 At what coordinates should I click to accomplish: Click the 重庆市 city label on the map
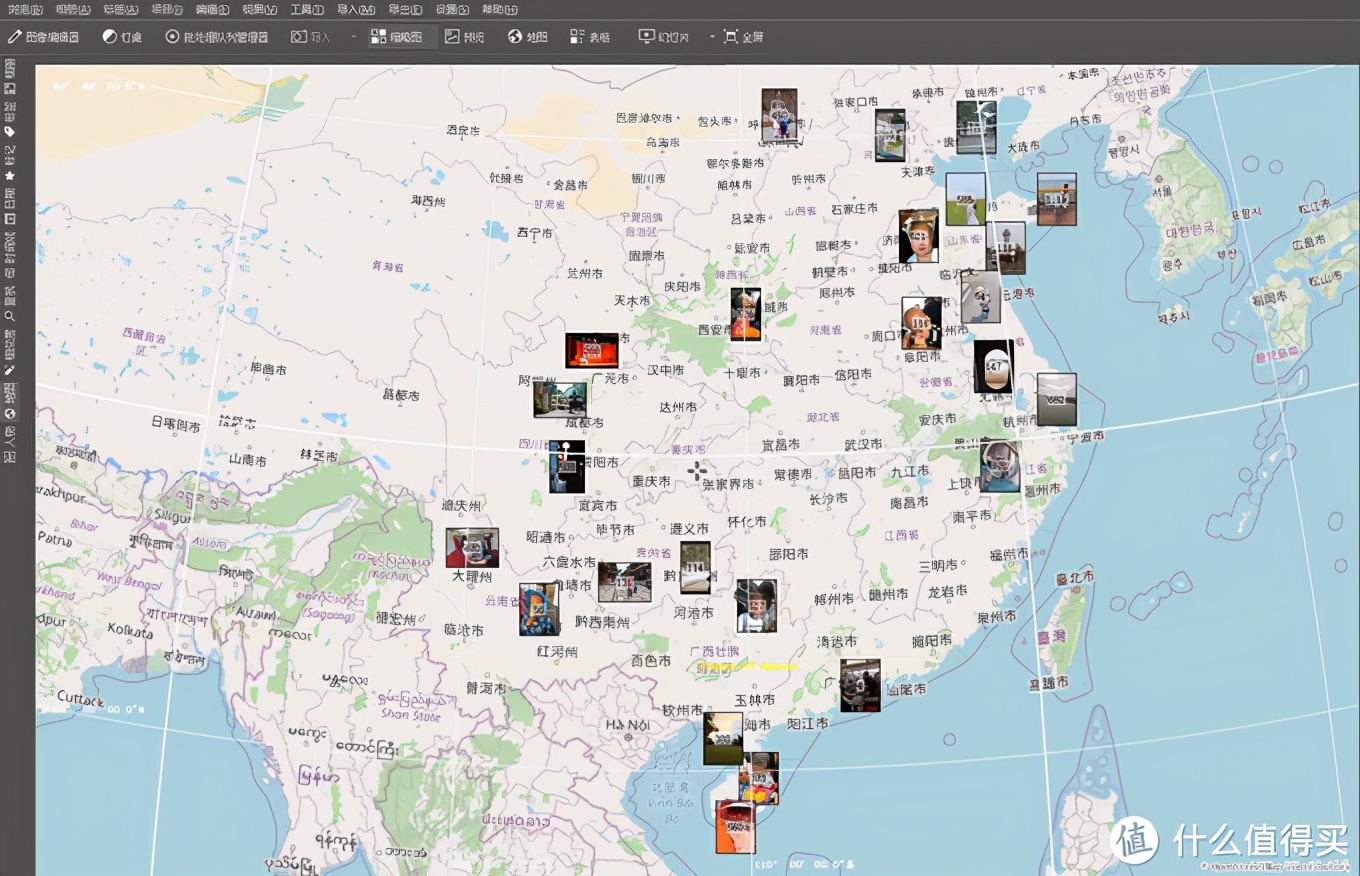pos(650,481)
